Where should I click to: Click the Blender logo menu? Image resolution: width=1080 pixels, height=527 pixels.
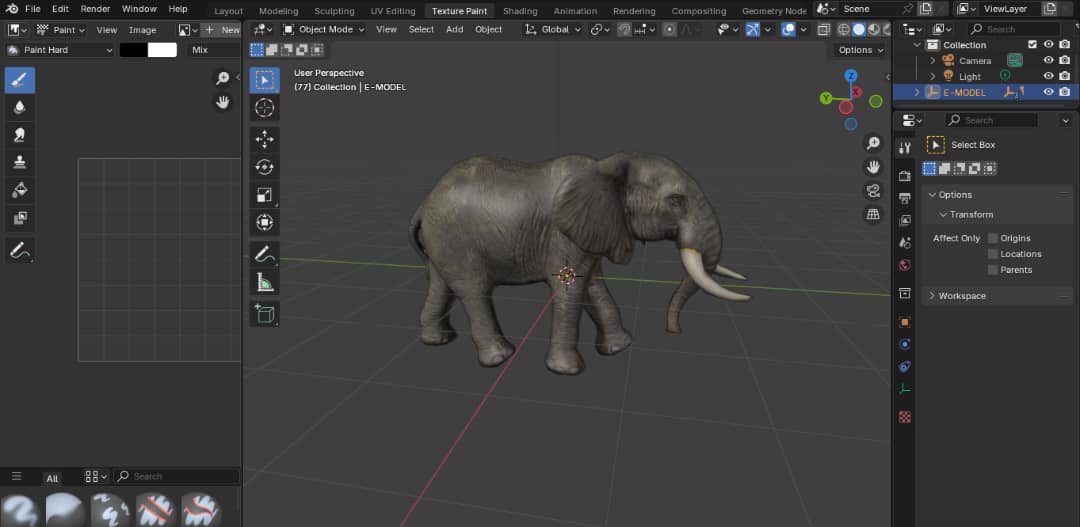pos(12,9)
